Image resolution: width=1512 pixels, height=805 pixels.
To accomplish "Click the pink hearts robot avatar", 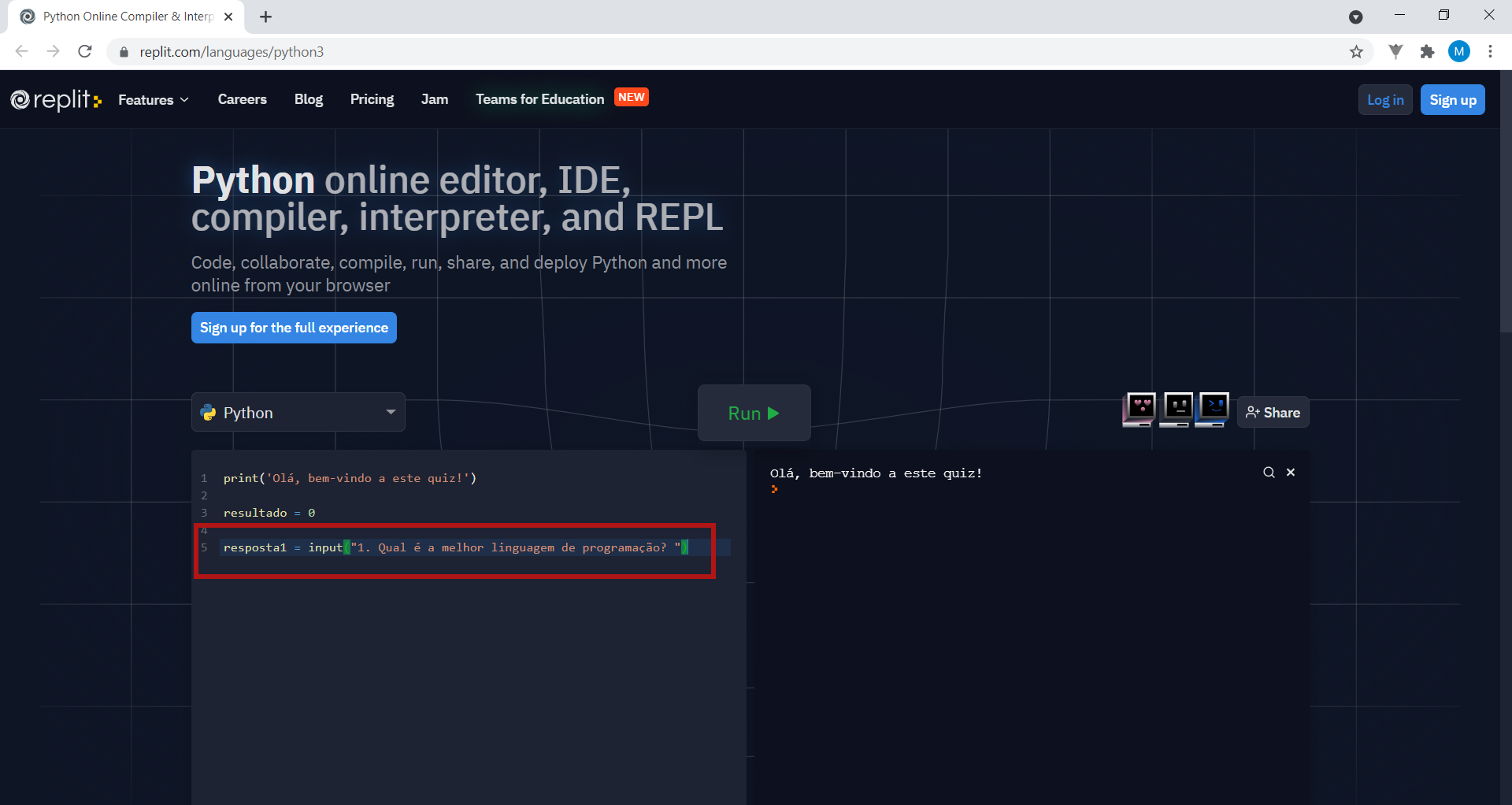I will [x=1140, y=409].
